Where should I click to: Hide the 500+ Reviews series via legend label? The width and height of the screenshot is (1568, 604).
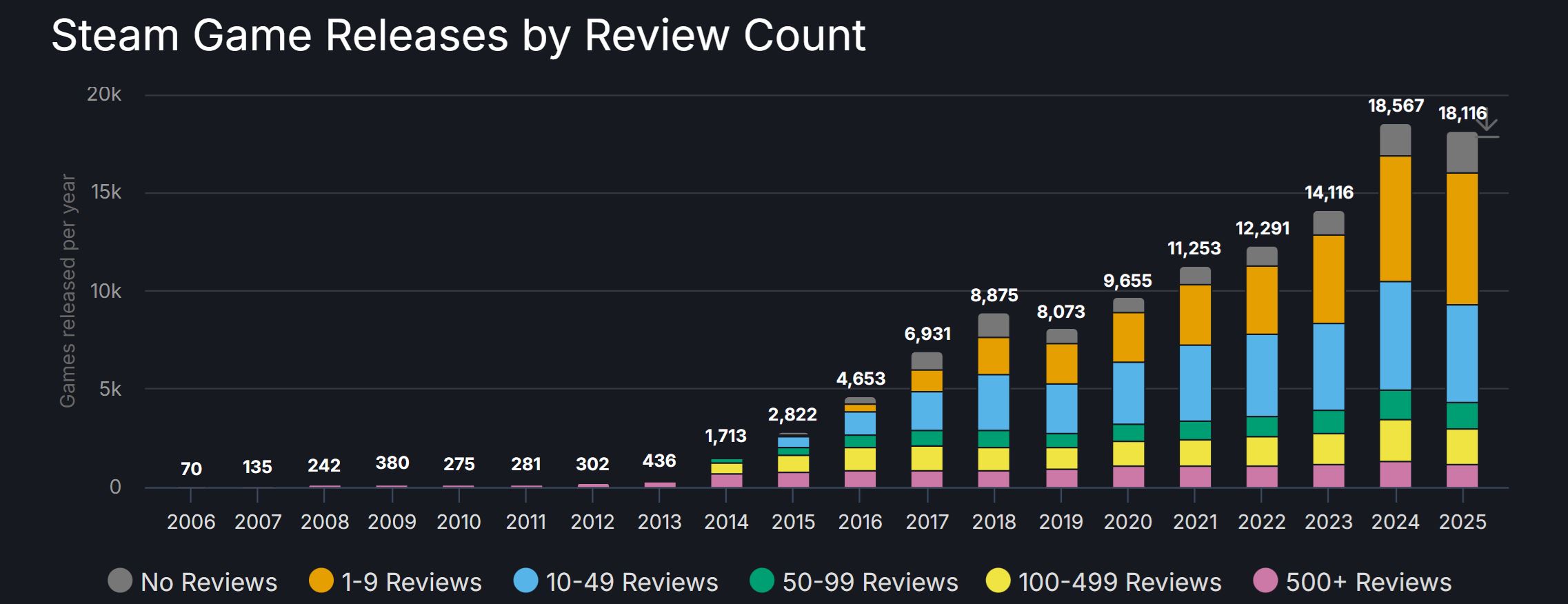(x=1368, y=583)
